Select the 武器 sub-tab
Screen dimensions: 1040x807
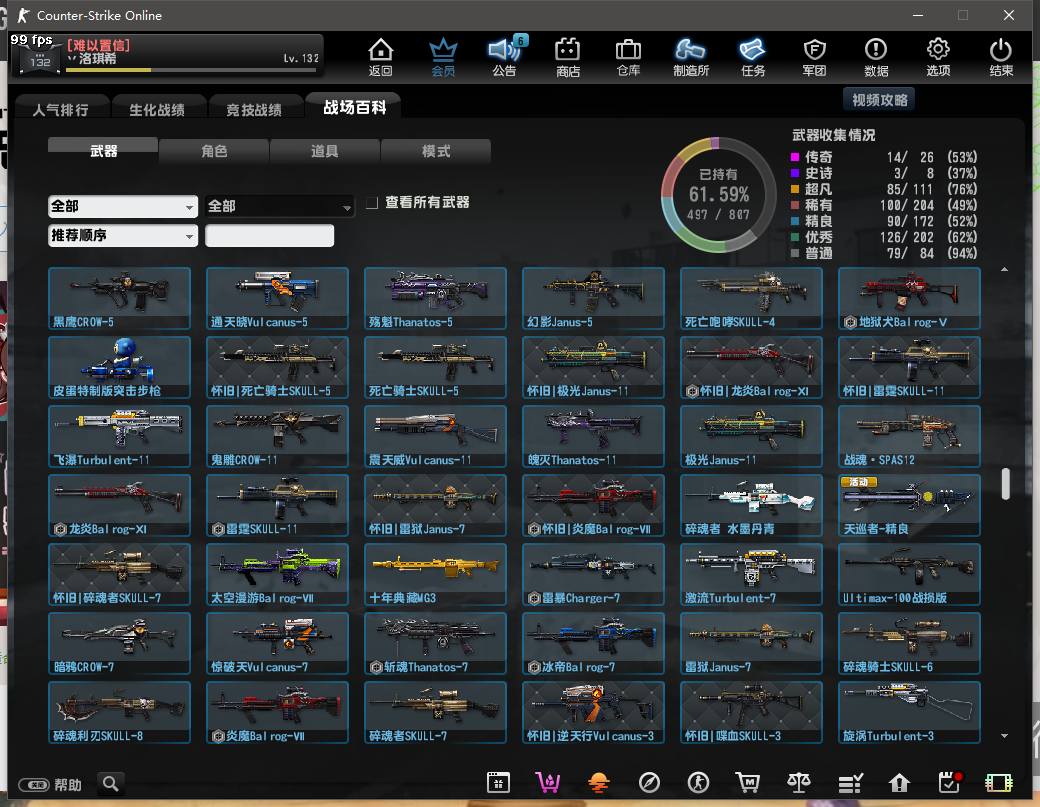[x=103, y=151]
